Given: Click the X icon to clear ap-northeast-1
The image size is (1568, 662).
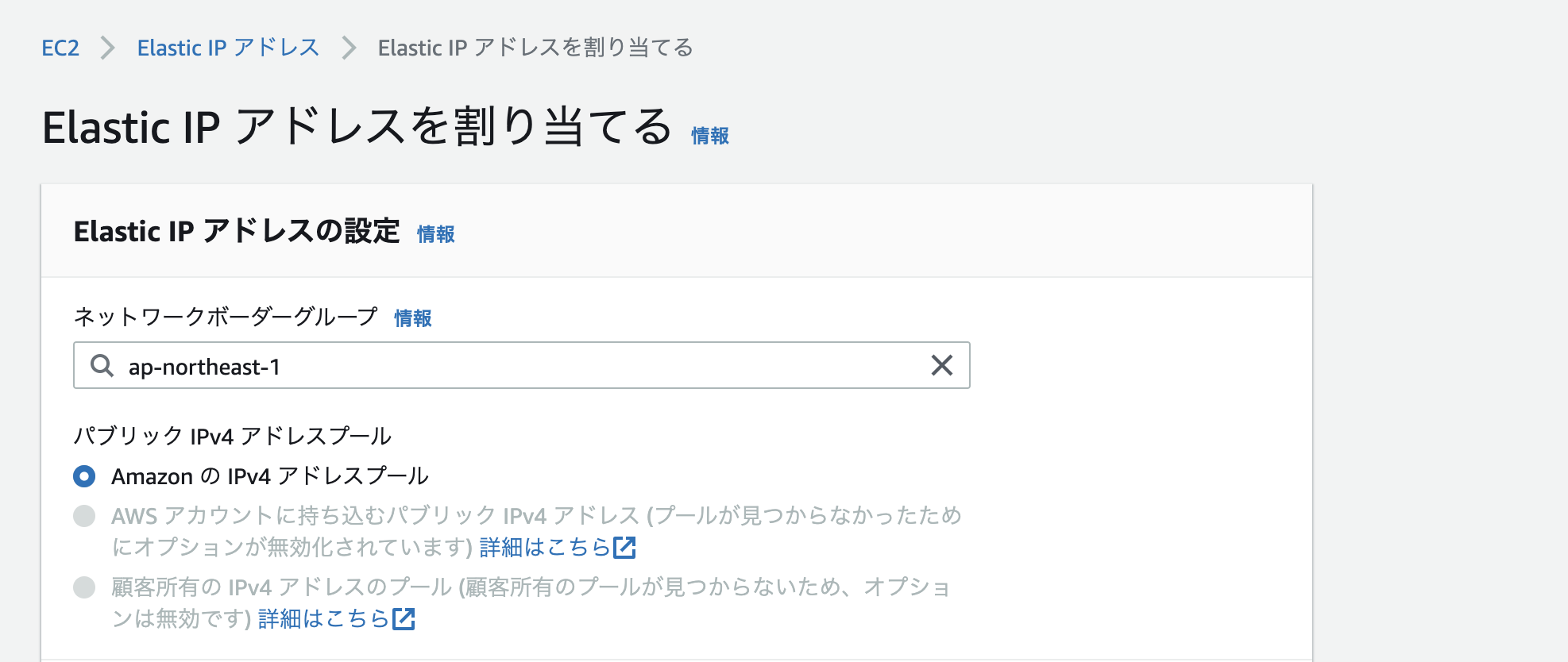Looking at the screenshot, I should [x=943, y=366].
